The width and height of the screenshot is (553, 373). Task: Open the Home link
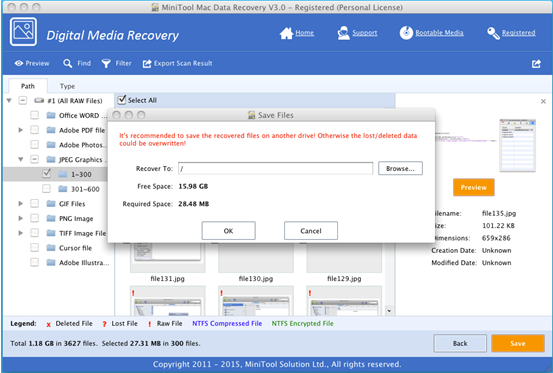(x=305, y=33)
